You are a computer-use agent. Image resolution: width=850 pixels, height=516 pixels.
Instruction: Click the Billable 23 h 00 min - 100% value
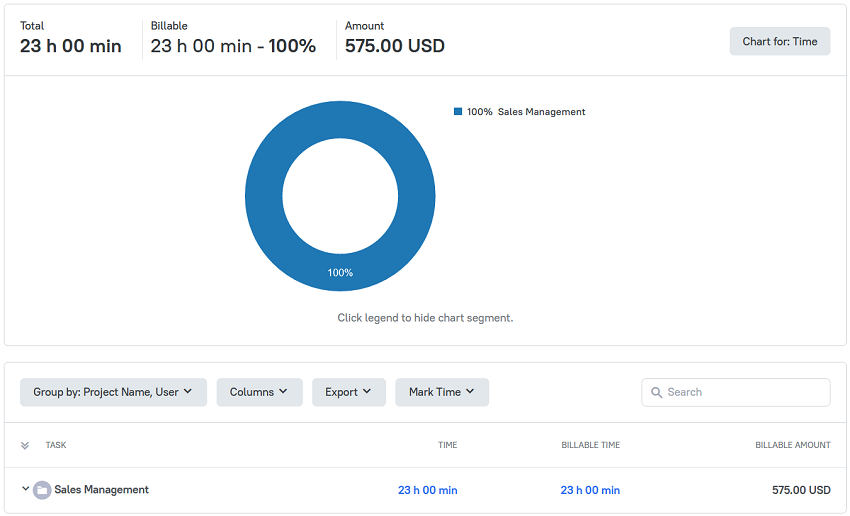click(233, 46)
